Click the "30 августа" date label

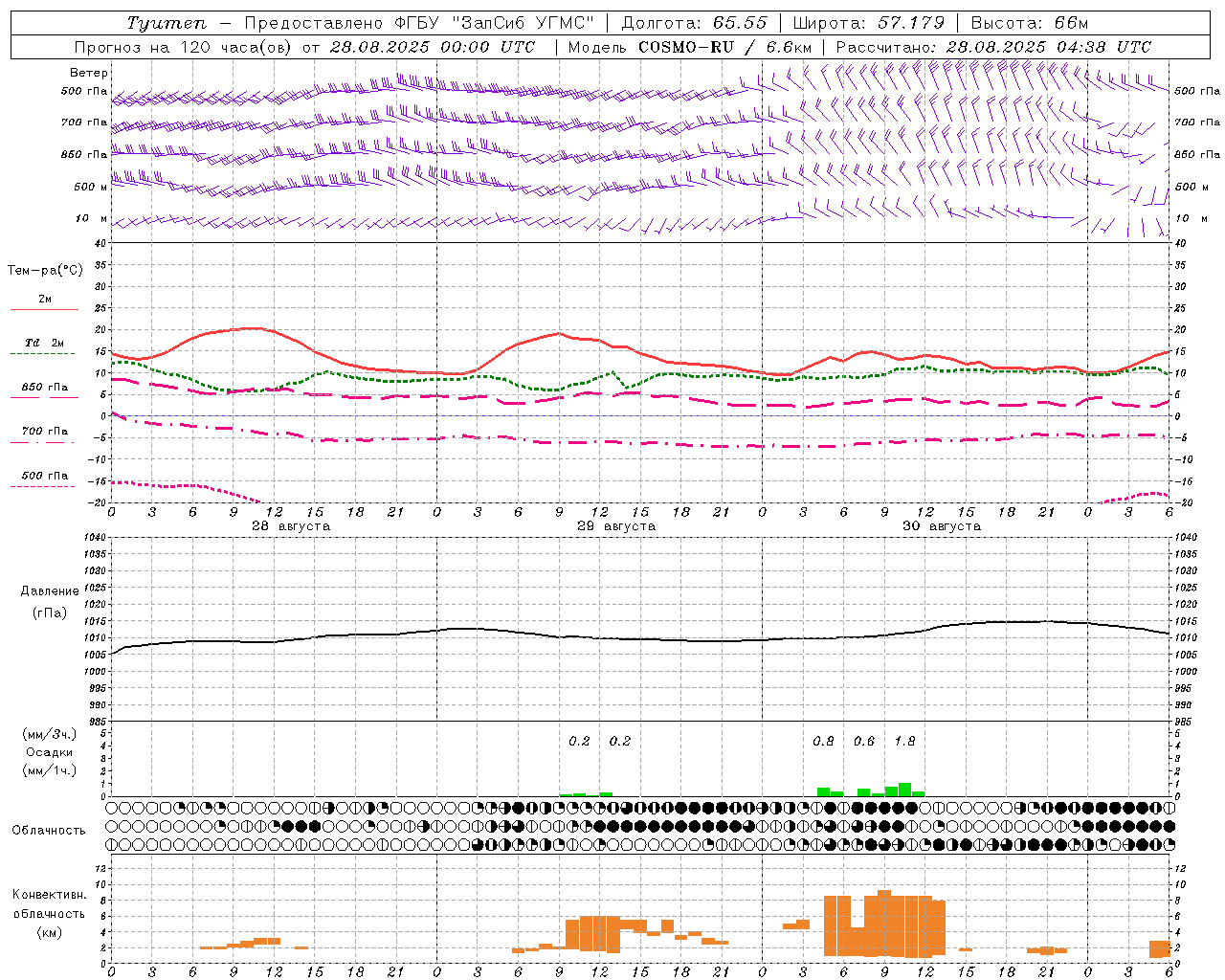tap(942, 526)
